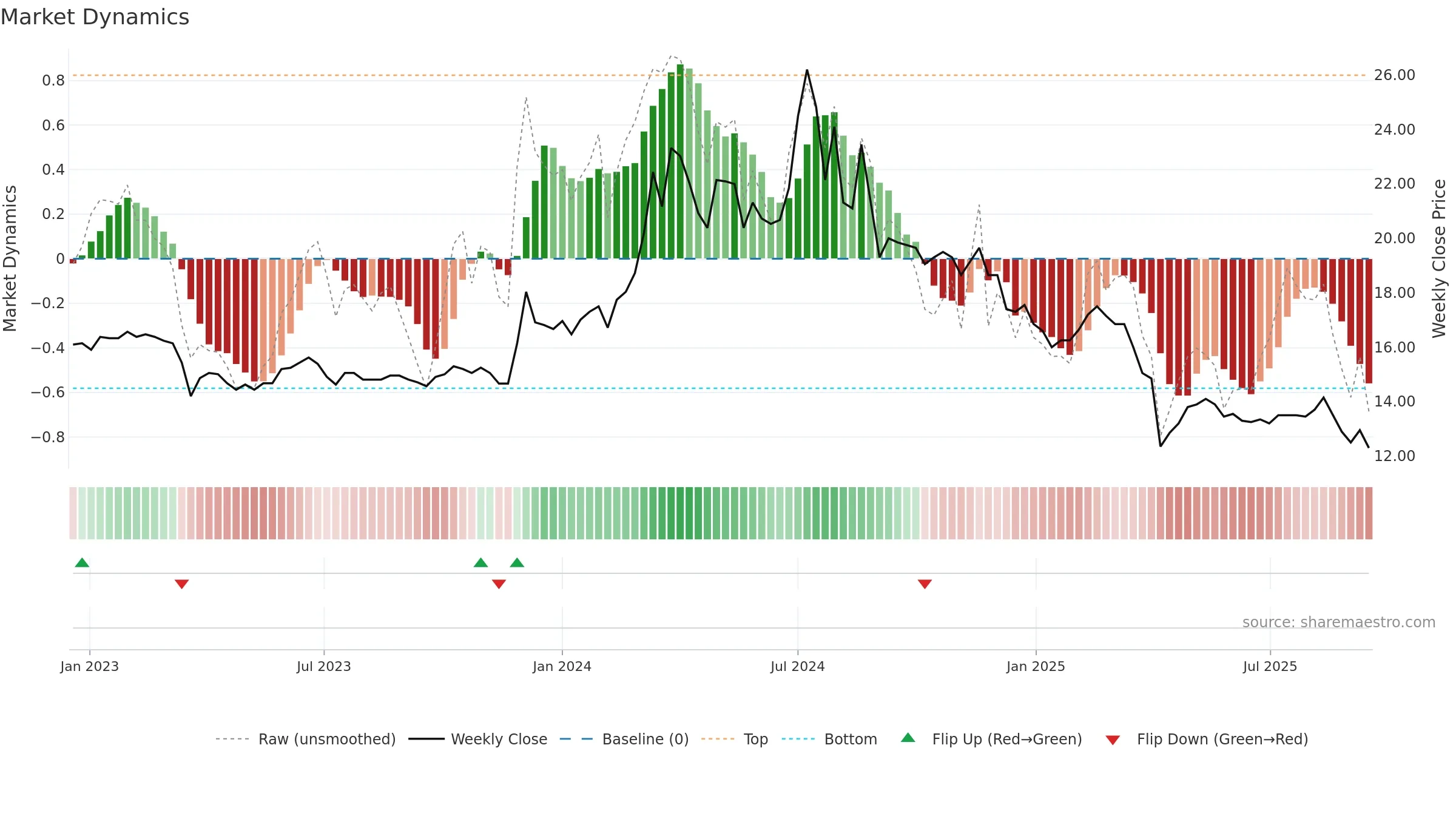Toggle the Weekly Close legend entry
Screen dimensions: 1456x819
(x=478, y=739)
